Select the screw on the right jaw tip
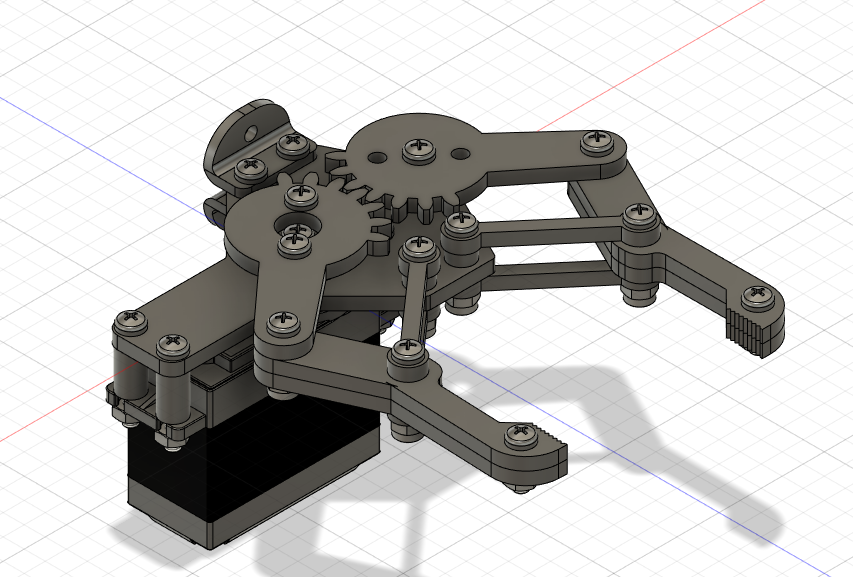853x577 pixels. (x=758, y=296)
